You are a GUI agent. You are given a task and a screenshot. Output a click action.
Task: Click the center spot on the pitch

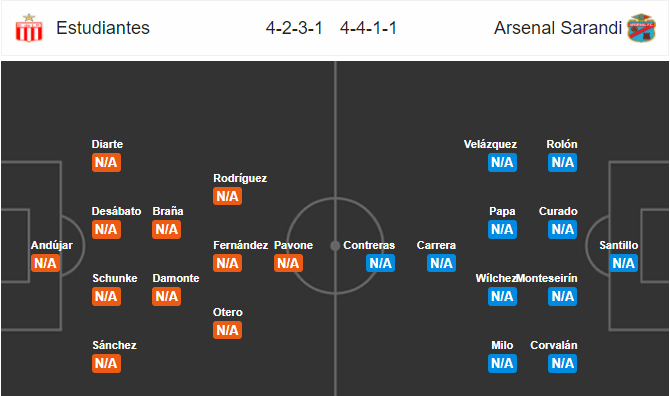coord(335,246)
